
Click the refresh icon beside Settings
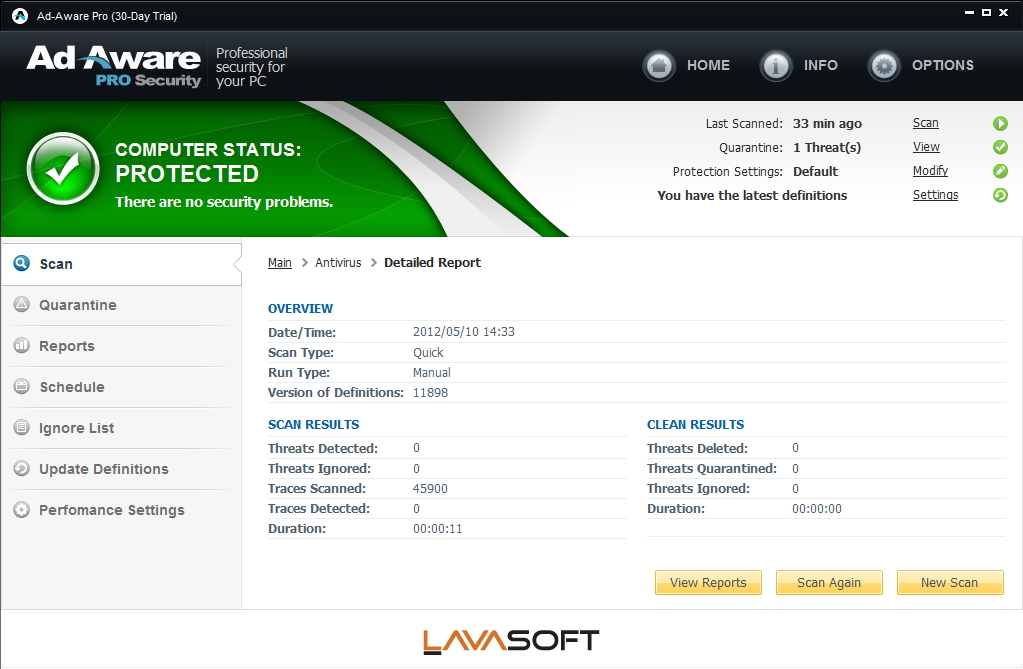1000,195
